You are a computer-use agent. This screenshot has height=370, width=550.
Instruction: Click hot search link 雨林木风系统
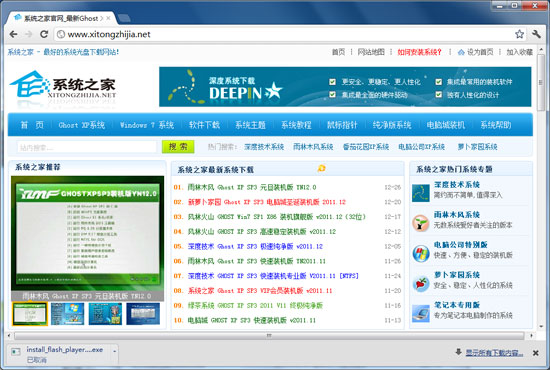coord(313,147)
